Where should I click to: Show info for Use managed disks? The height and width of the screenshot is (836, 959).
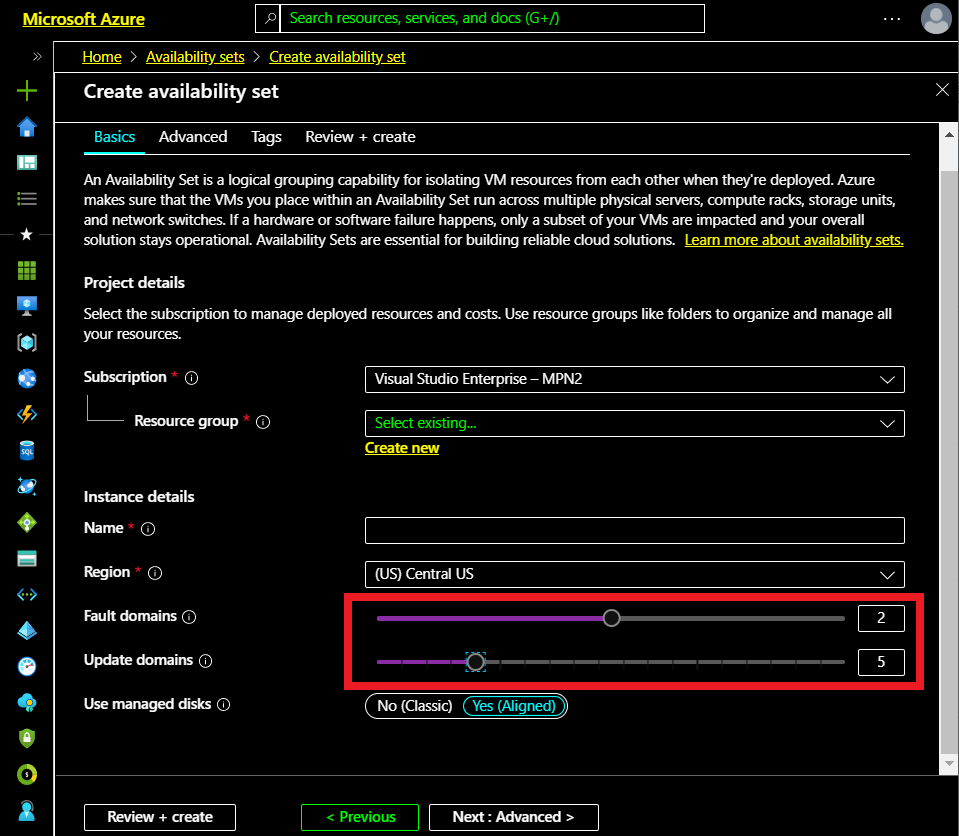(x=224, y=705)
